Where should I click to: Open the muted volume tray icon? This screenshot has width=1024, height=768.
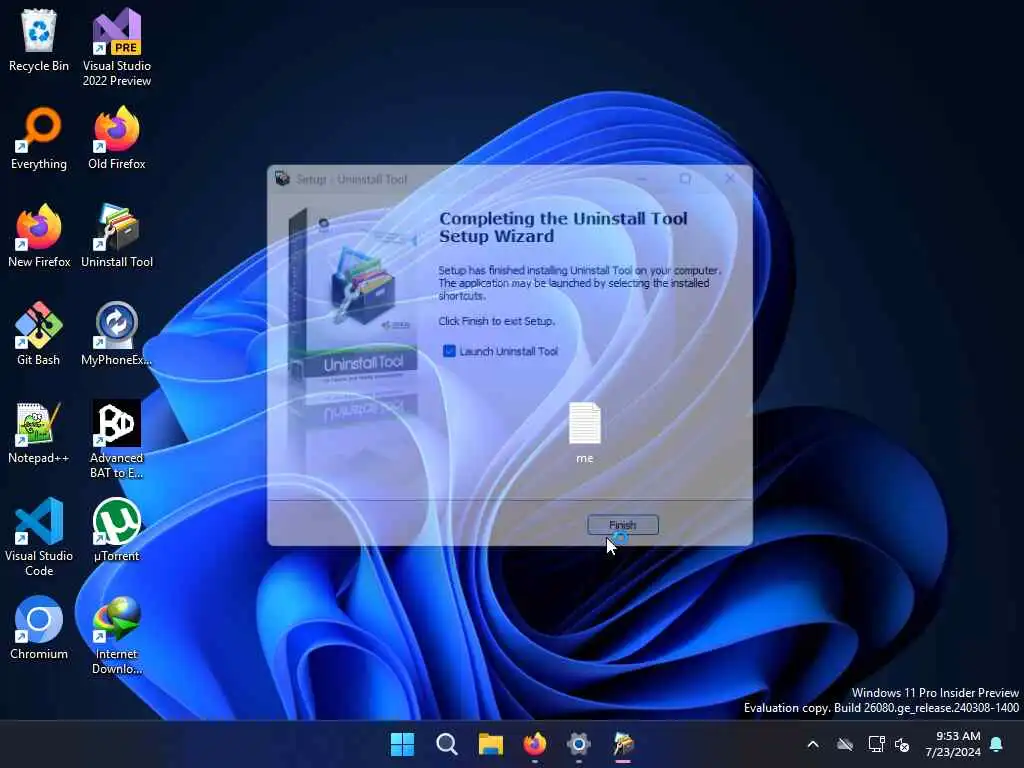point(903,744)
